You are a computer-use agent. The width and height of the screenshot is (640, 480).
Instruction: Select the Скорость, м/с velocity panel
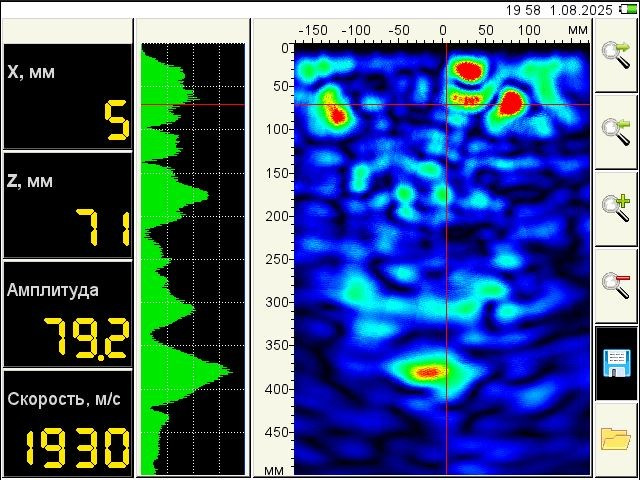click(x=68, y=422)
